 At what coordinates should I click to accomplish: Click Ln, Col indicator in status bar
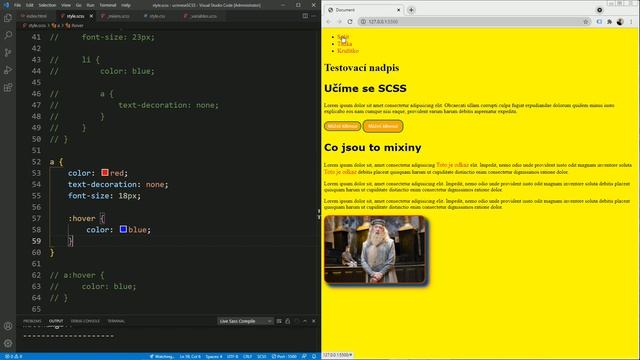(x=190, y=356)
